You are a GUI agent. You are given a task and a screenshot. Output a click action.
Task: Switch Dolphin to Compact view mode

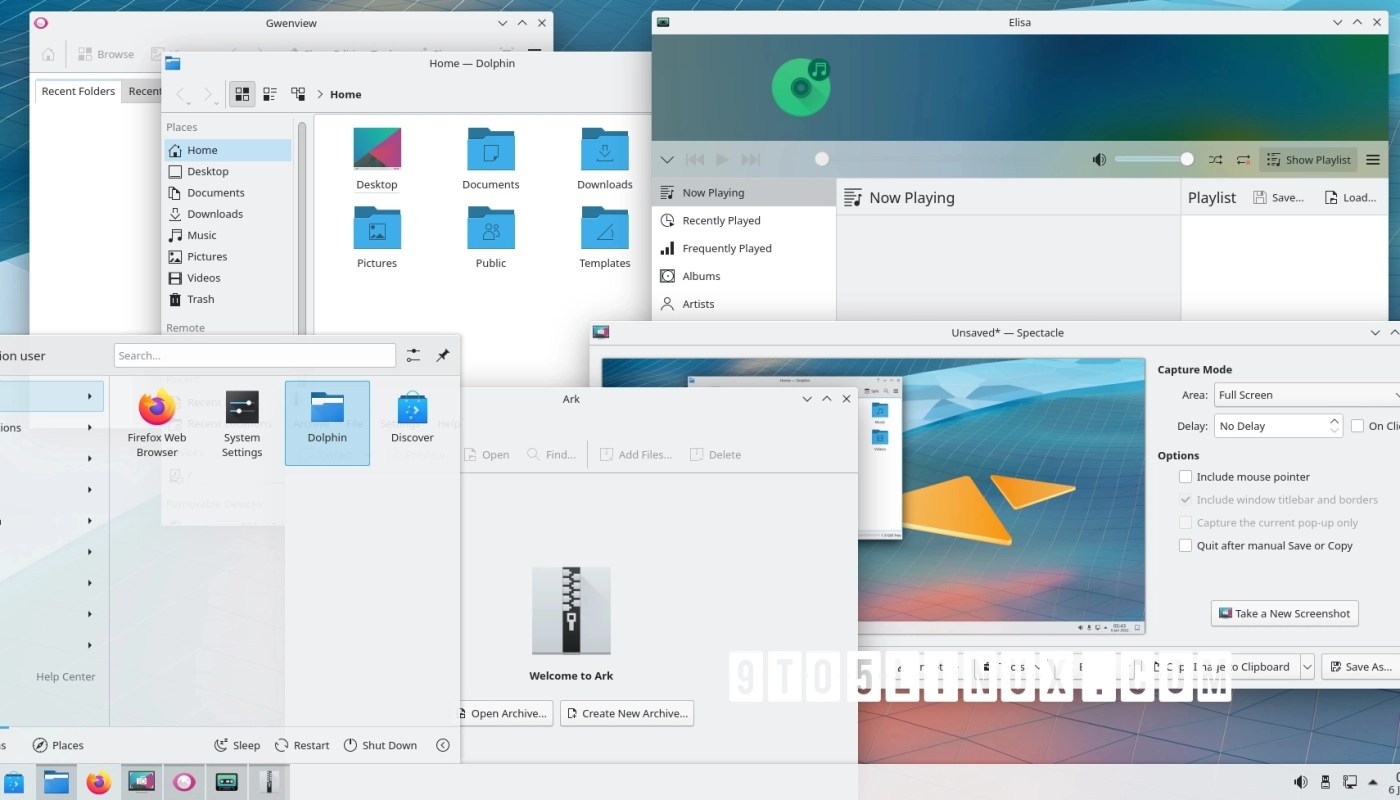coord(270,94)
